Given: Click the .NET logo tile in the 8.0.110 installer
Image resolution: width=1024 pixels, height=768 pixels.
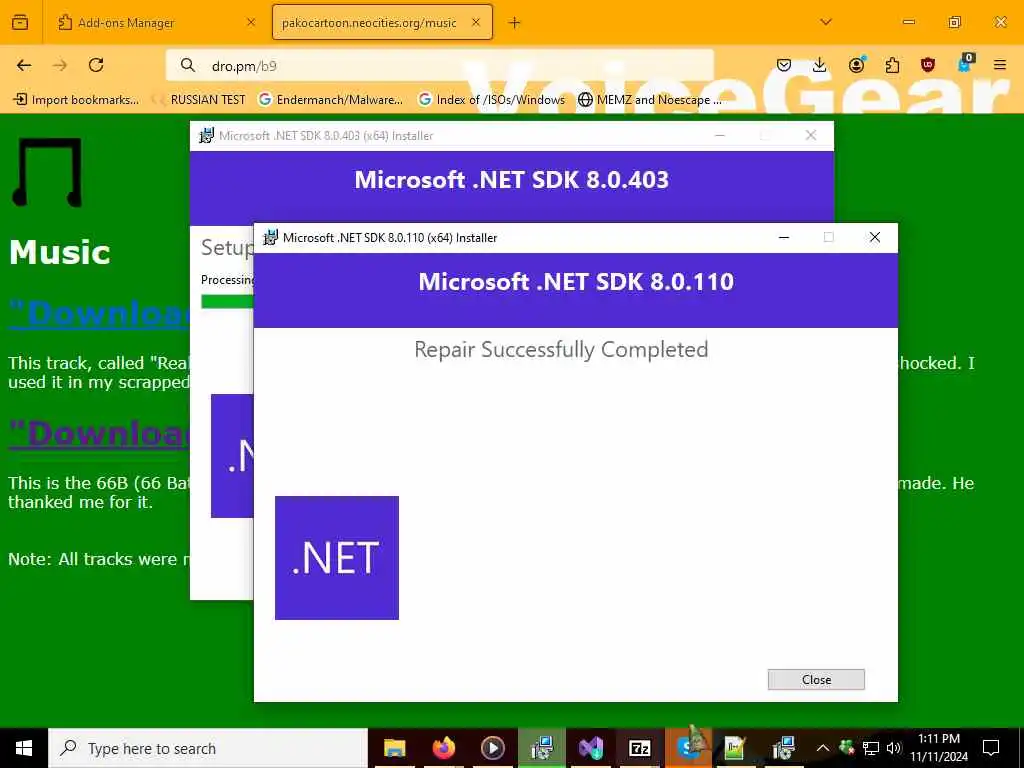Looking at the screenshot, I should [336, 558].
